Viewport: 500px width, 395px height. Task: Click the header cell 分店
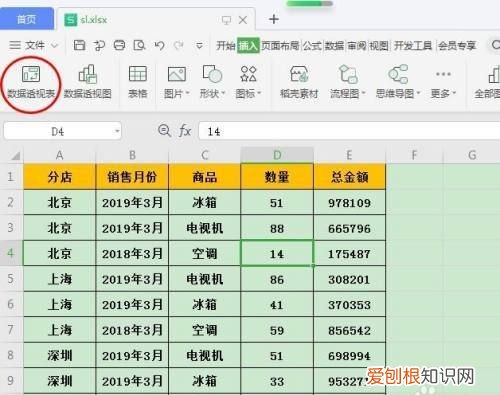tap(59, 177)
